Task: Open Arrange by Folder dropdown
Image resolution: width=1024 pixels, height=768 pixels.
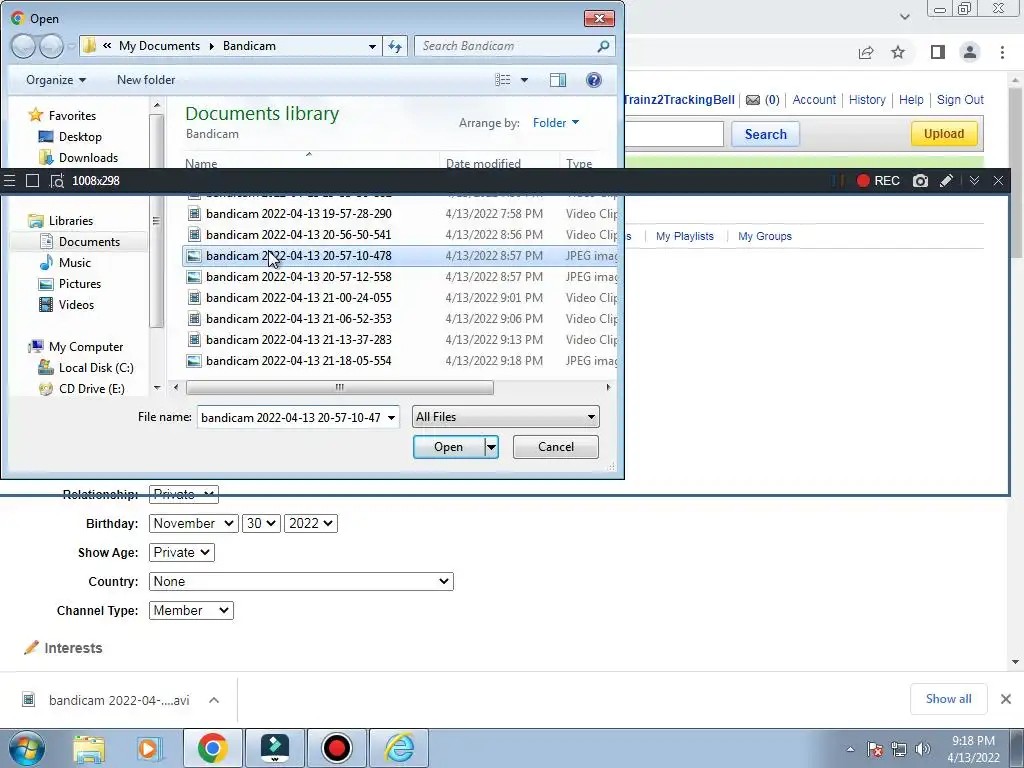Action: click(556, 123)
